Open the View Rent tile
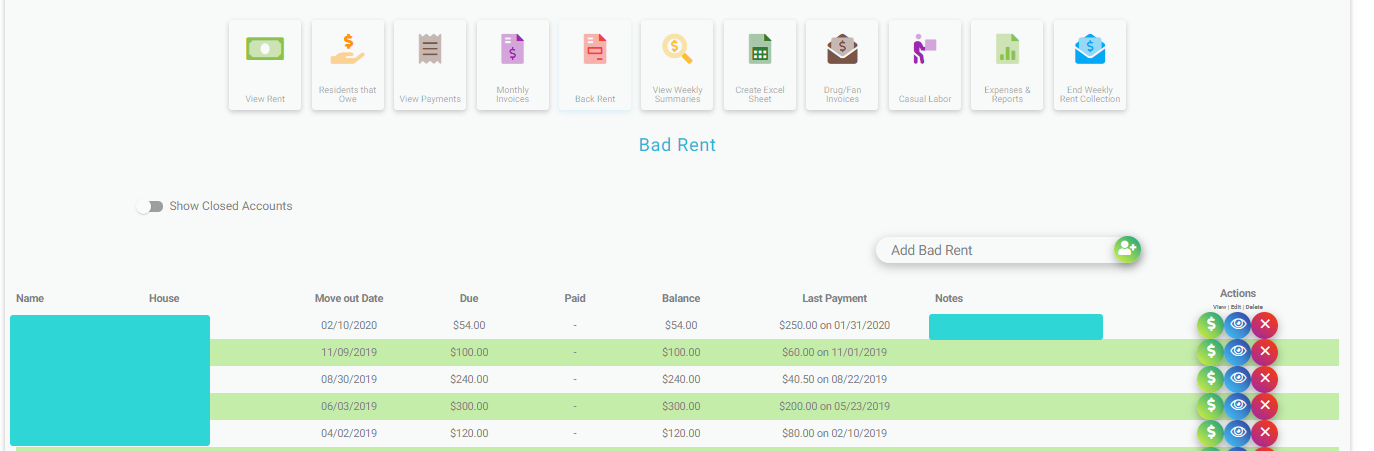Image resolution: width=1374 pixels, height=451 pixels. click(265, 65)
